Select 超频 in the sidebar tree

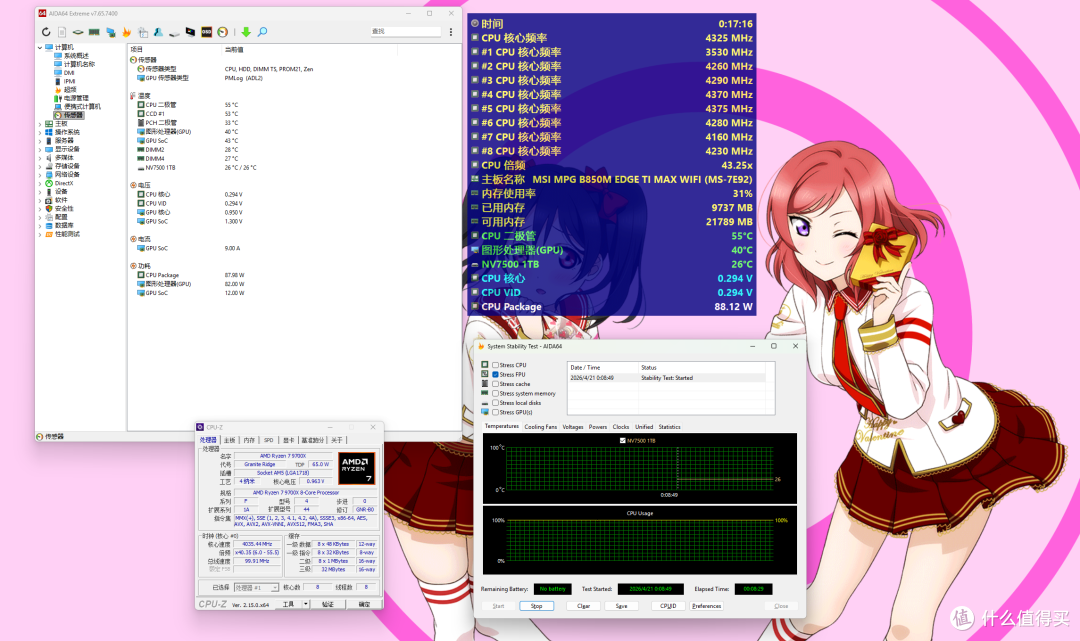tap(70, 90)
